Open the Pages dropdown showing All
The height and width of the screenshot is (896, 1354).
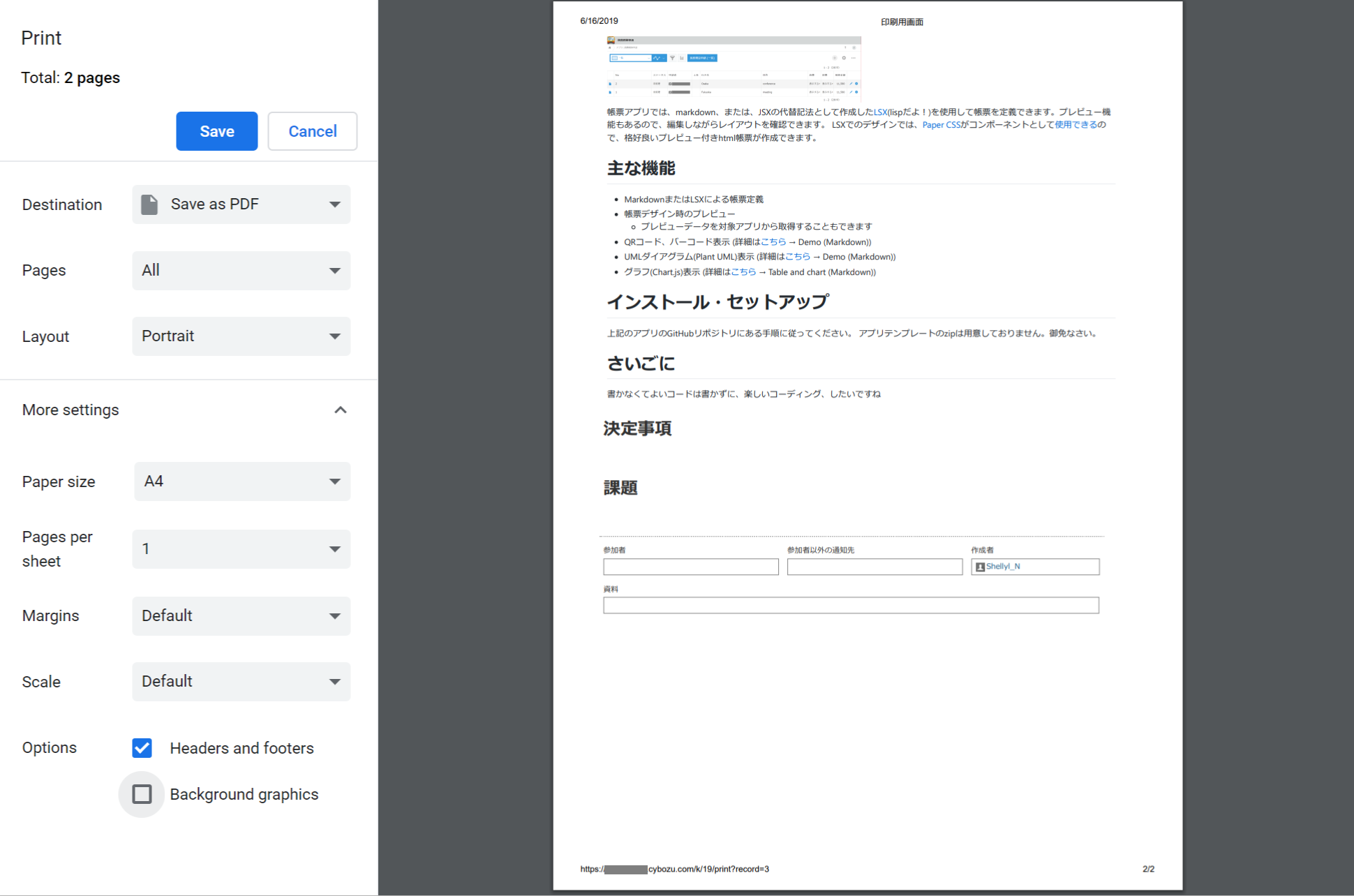[241, 271]
